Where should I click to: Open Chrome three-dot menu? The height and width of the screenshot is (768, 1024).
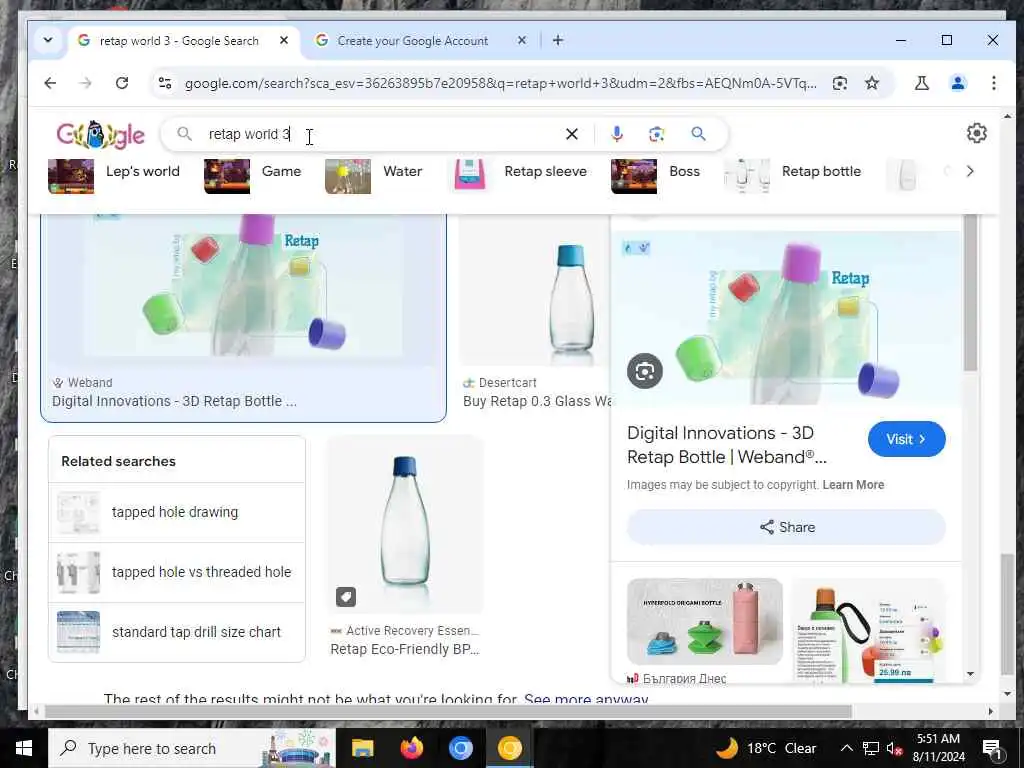coord(993,83)
